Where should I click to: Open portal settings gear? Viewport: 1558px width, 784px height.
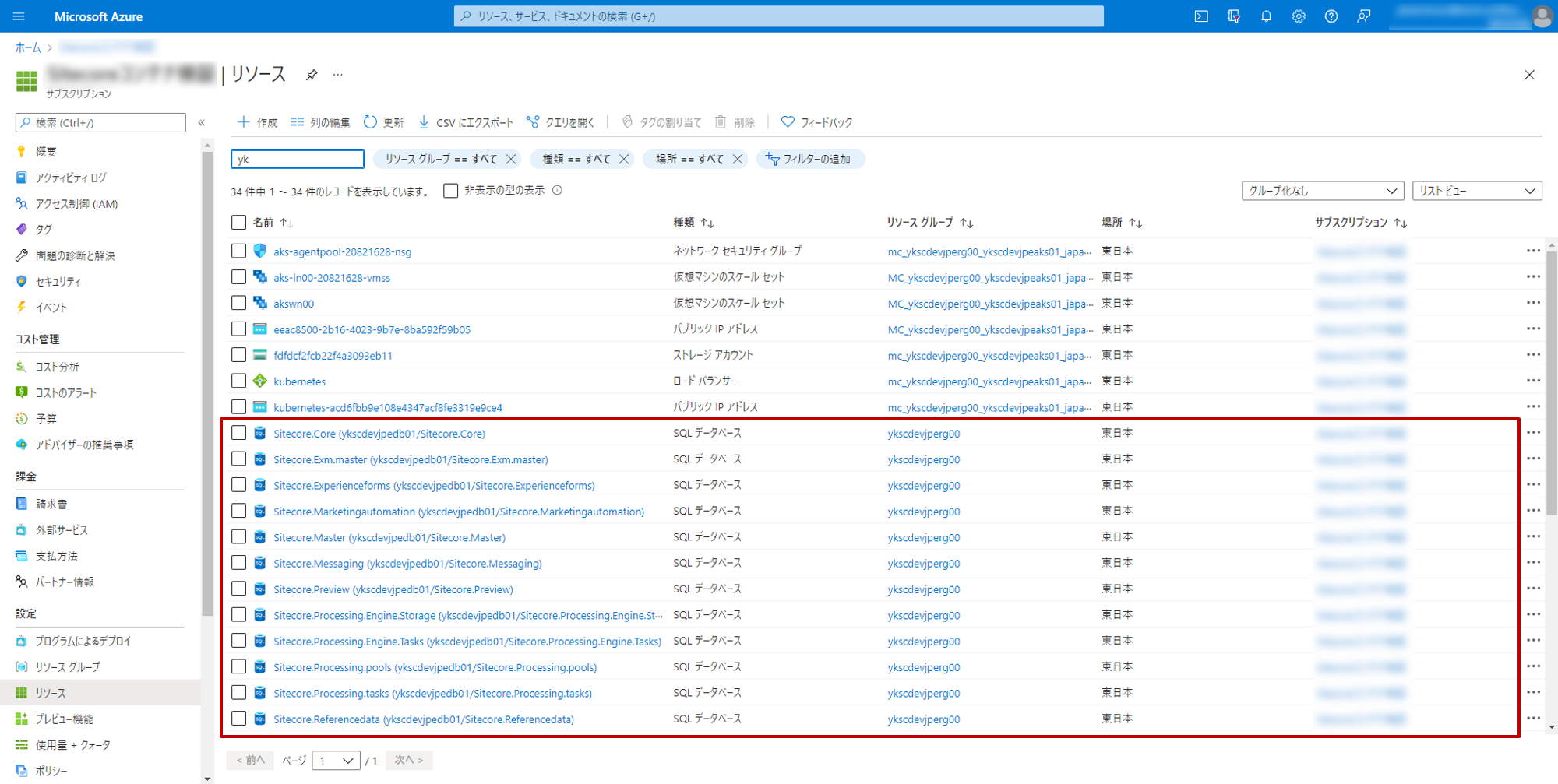[1299, 16]
